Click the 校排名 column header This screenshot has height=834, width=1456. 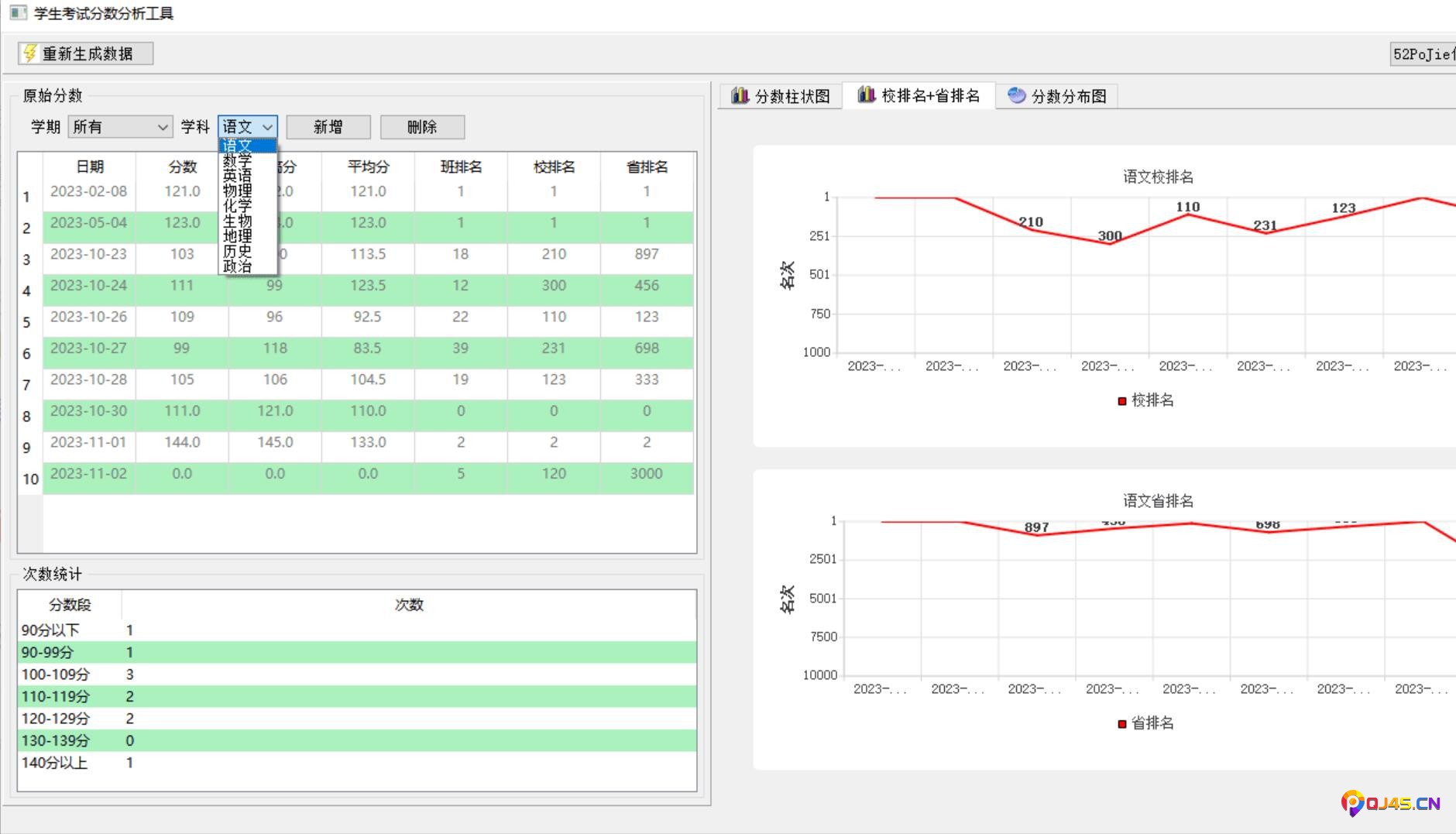(x=554, y=166)
